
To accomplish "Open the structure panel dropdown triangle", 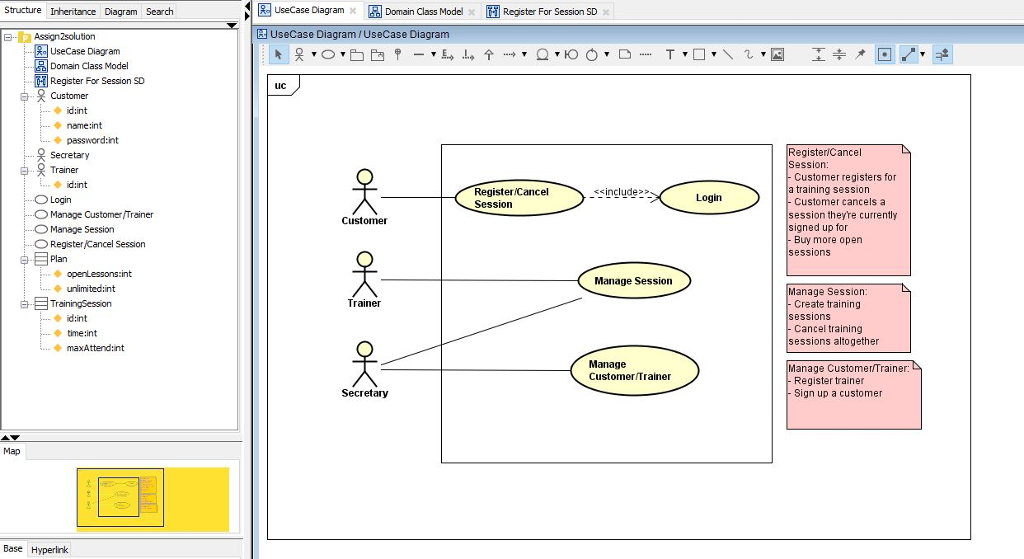I will (x=231, y=25).
